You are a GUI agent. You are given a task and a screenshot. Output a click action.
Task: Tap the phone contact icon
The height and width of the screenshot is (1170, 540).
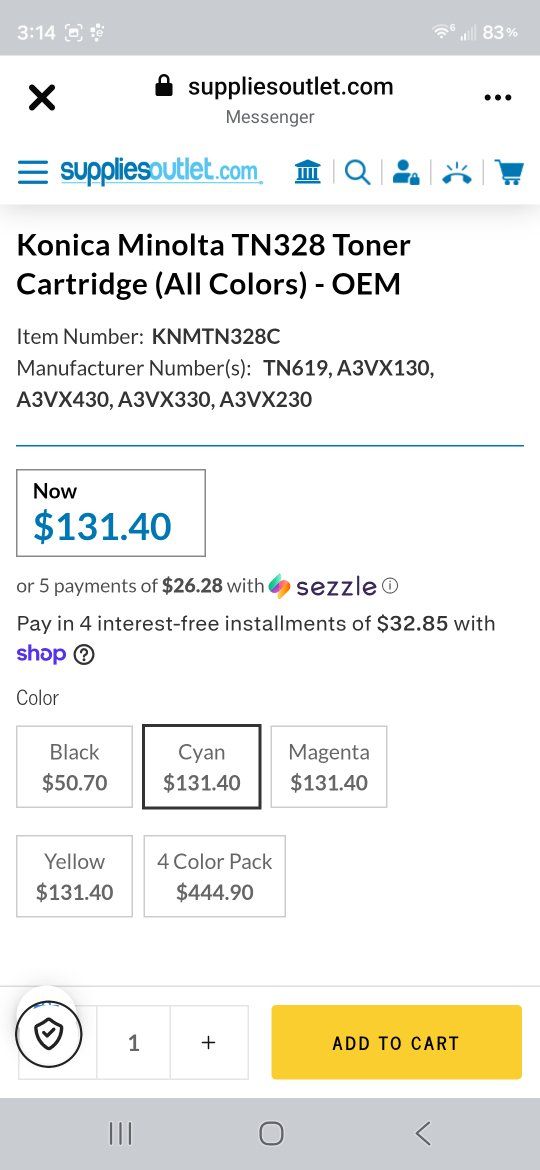click(456, 172)
